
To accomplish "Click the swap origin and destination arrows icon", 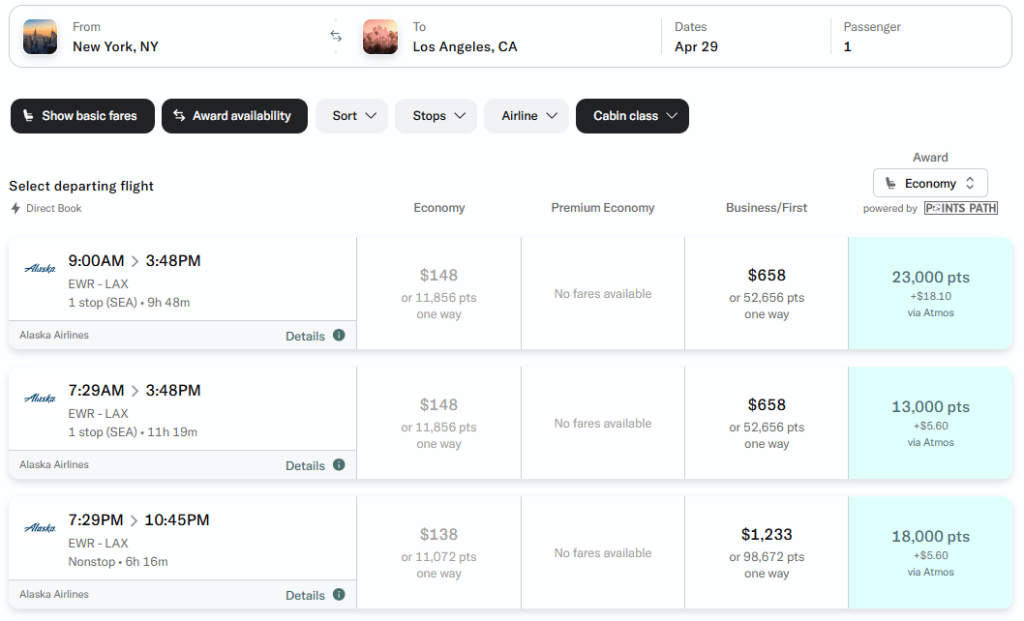I will [x=336, y=36].
